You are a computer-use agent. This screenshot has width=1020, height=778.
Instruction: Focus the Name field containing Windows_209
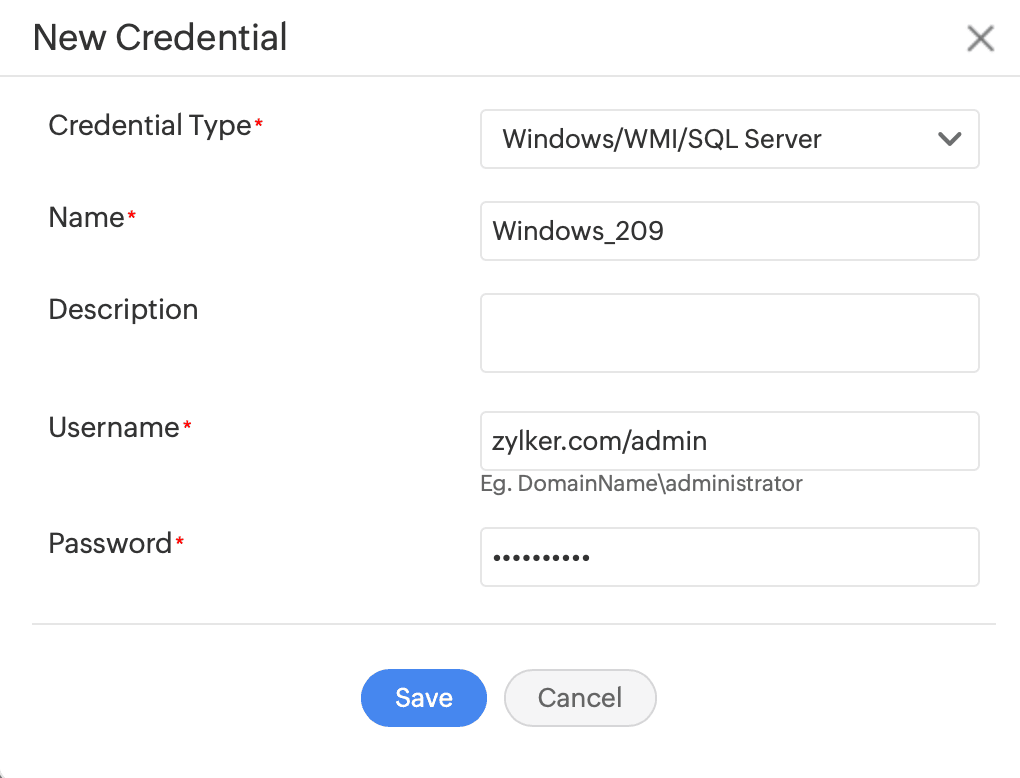729,231
